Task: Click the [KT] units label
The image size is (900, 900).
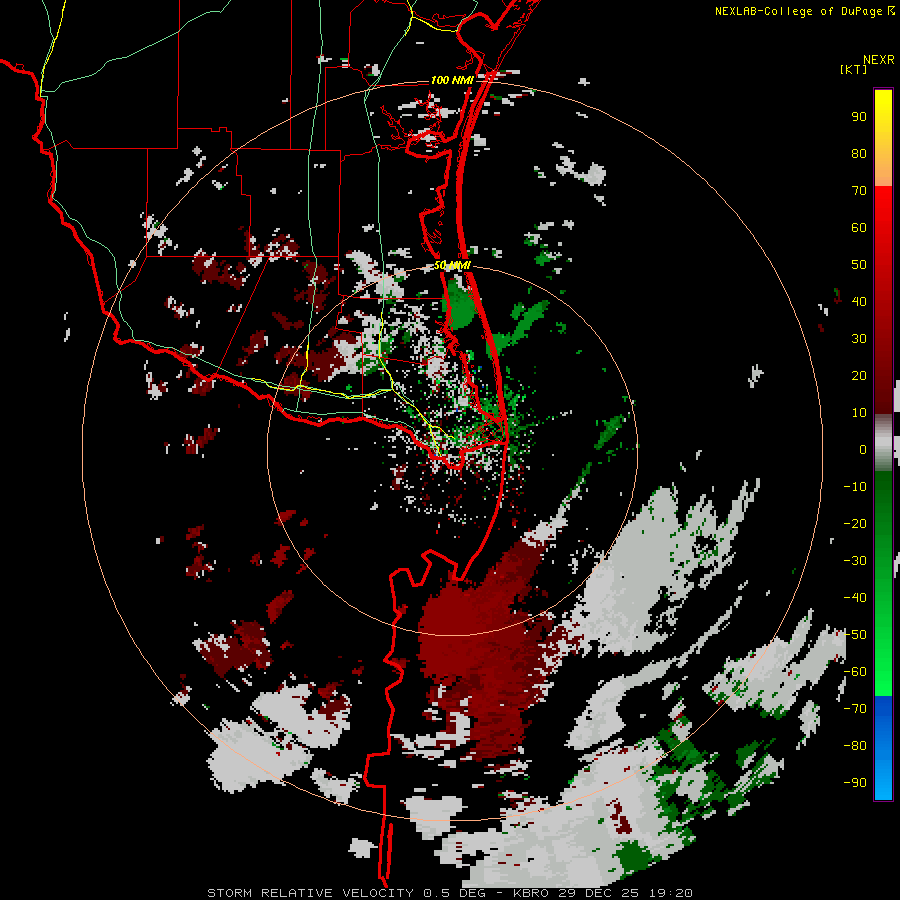Action: pyautogui.click(x=853, y=69)
